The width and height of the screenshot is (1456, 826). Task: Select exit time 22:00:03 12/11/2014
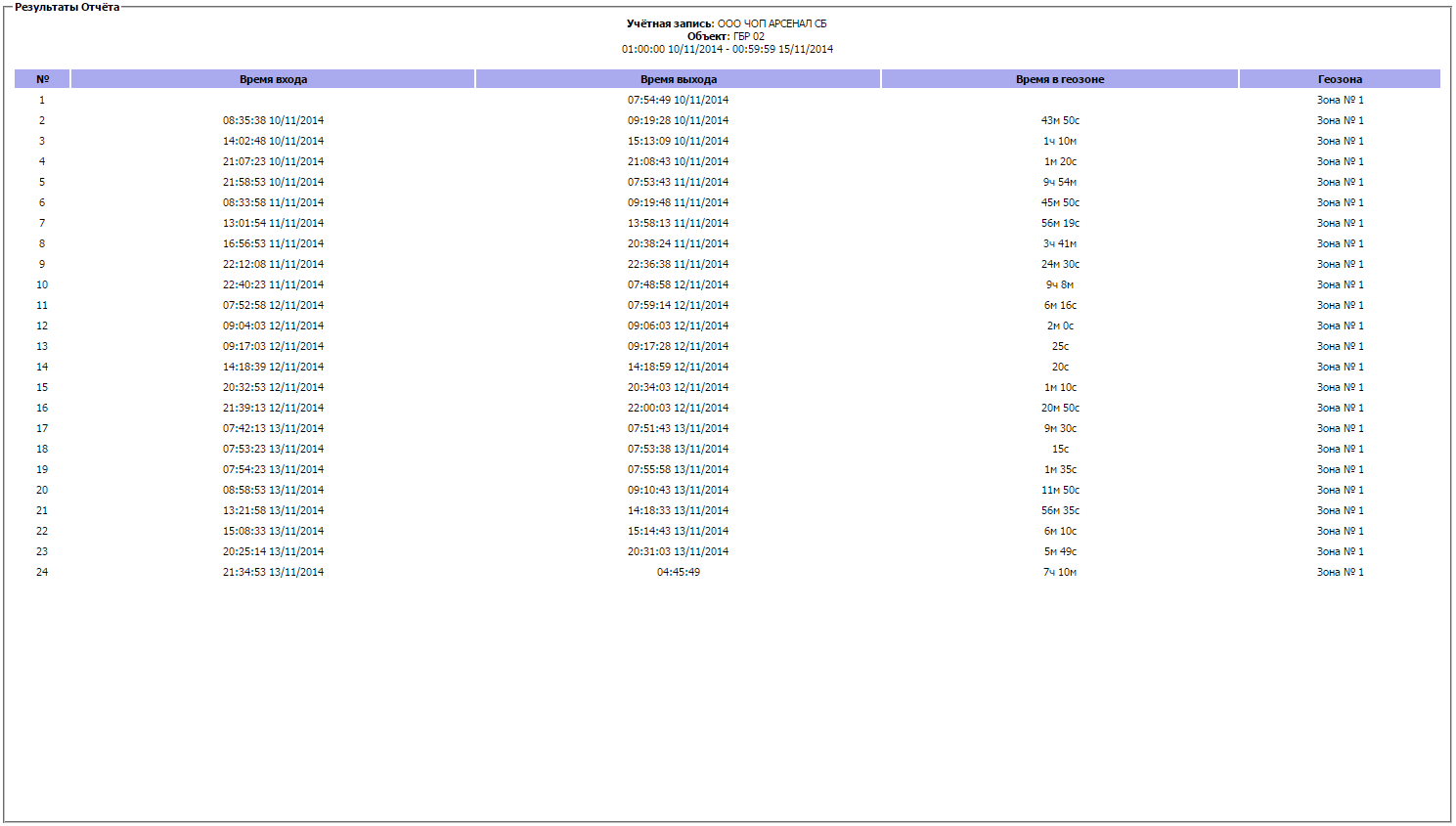tap(678, 408)
